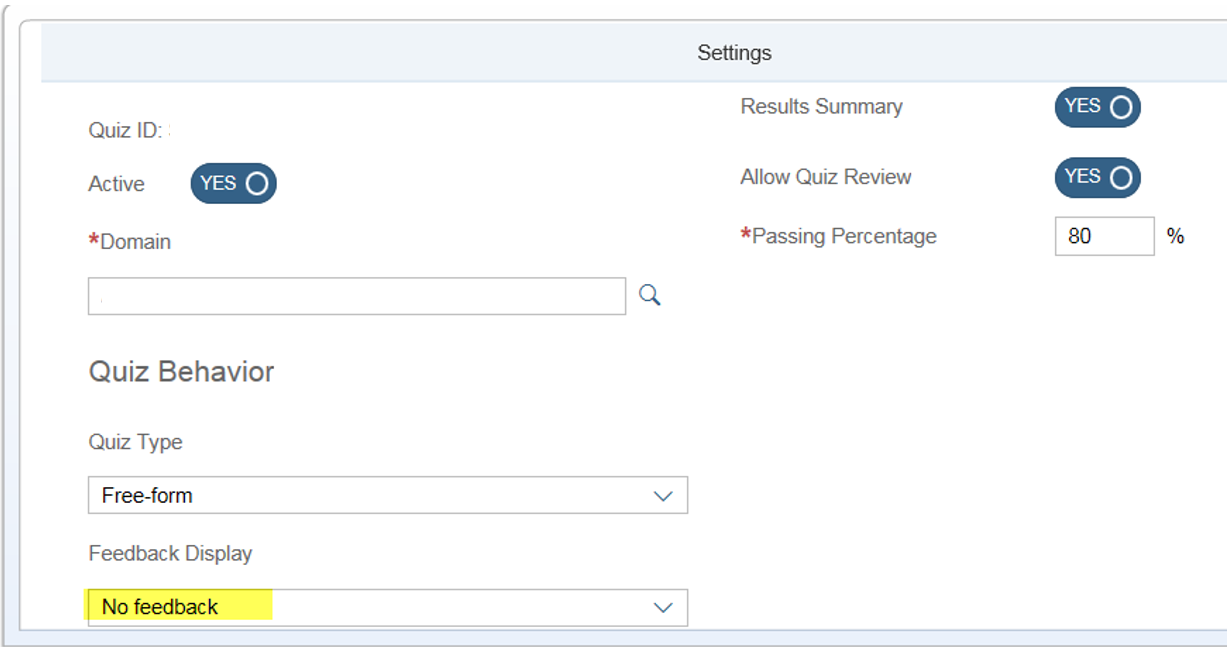Screen dimensions: 1227x647
Task: Click the Settings header title
Action: (734, 52)
